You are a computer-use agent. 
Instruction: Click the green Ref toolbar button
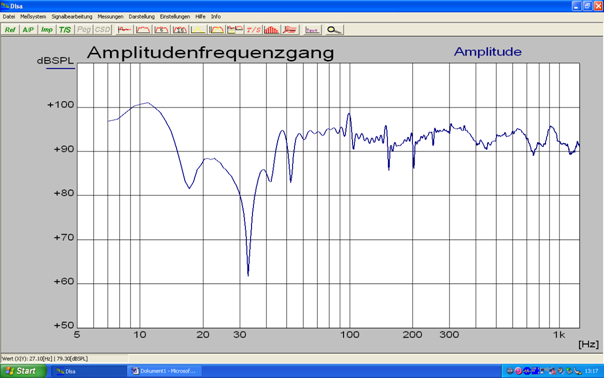click(x=10, y=30)
